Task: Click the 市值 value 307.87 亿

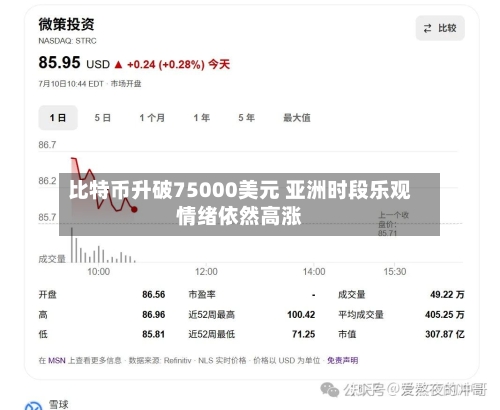Action: tap(445, 334)
